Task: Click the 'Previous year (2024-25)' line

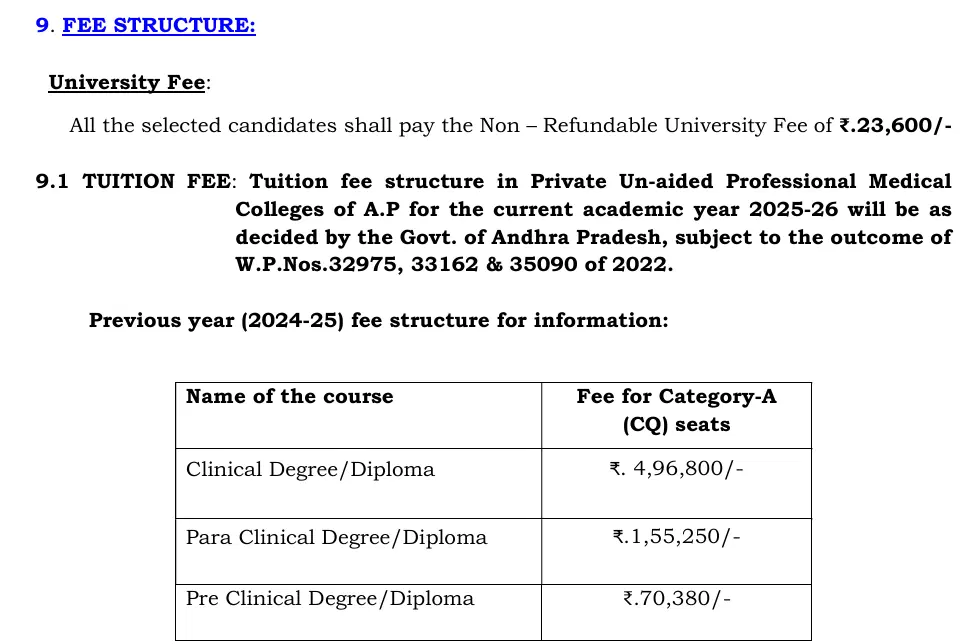Action: pyautogui.click(x=378, y=321)
